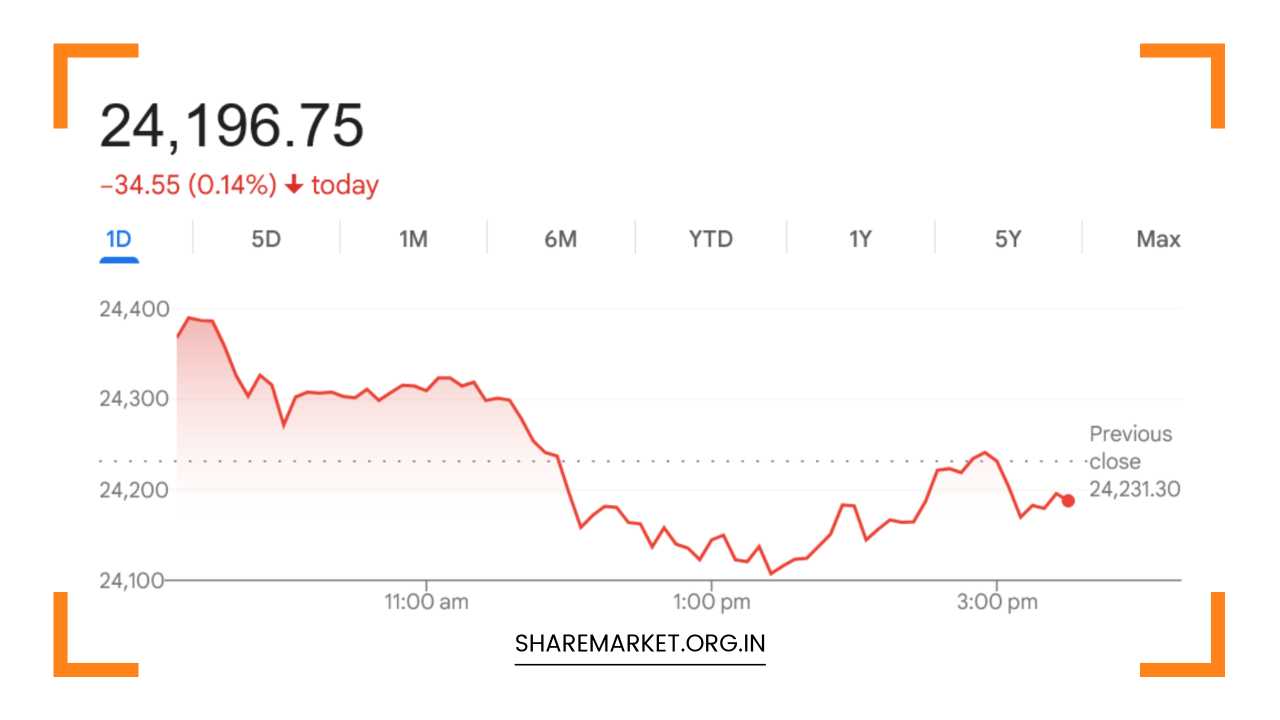View the YTD performance chart

coord(709,239)
